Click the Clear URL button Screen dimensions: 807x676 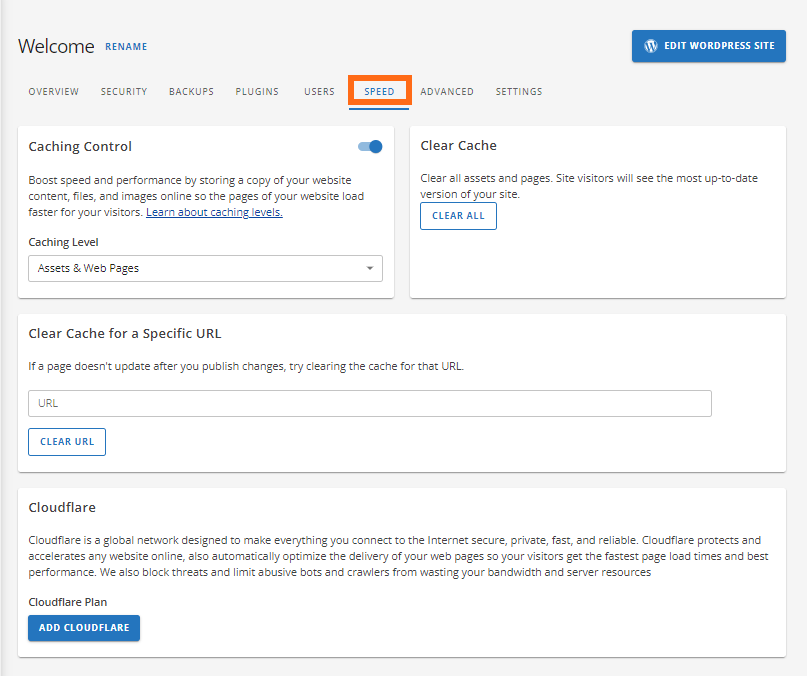click(66, 441)
